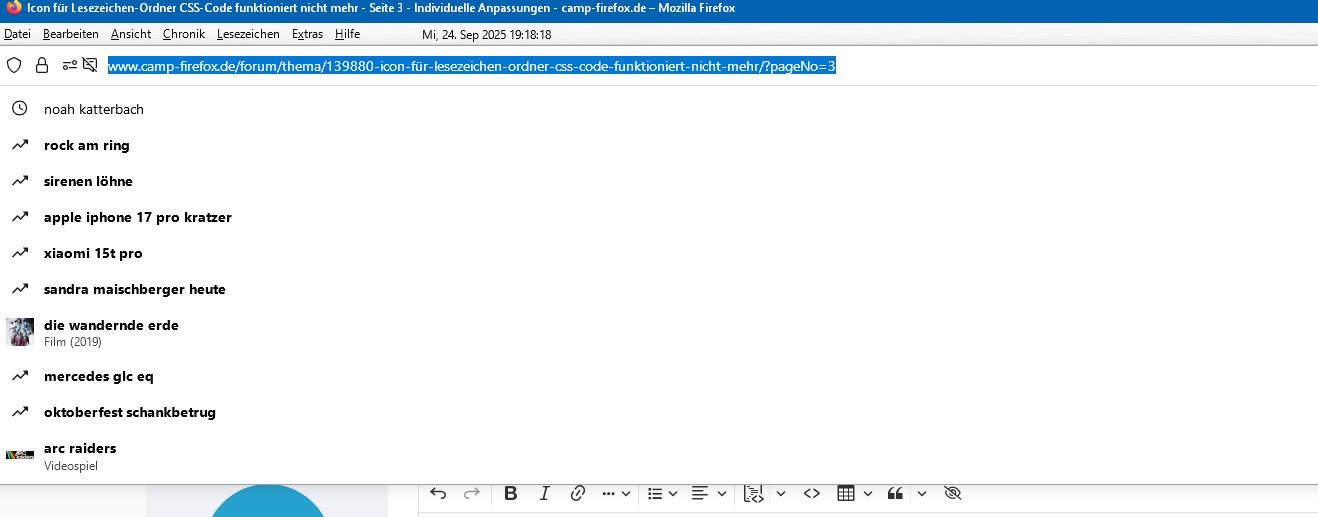Toggle bold formatting in the editor
This screenshot has height=517, width=1318.
[x=511, y=493]
